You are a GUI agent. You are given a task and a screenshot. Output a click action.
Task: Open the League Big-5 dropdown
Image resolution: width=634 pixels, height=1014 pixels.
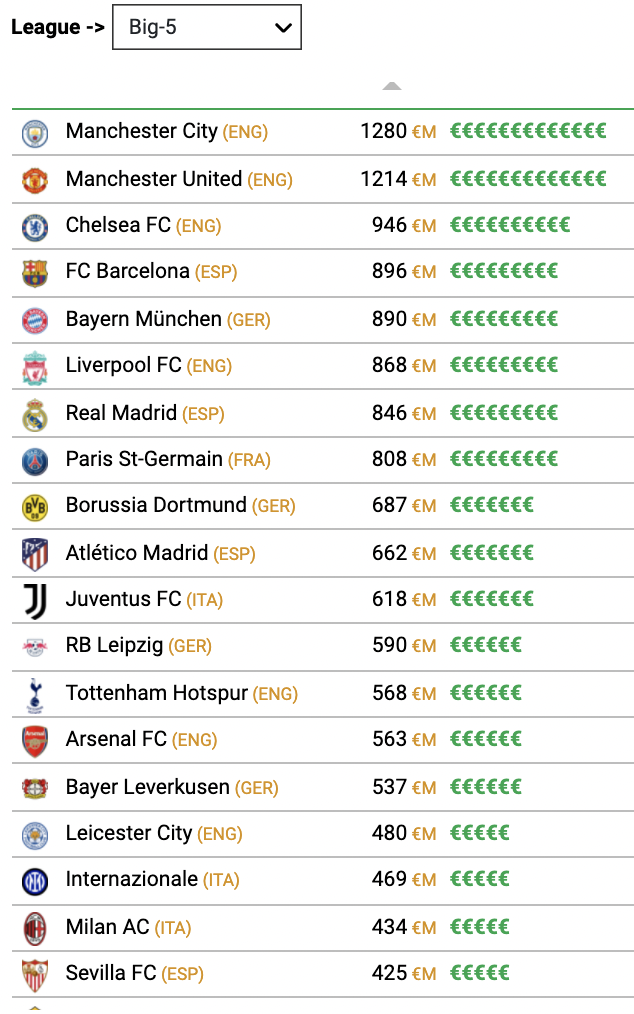point(206,27)
